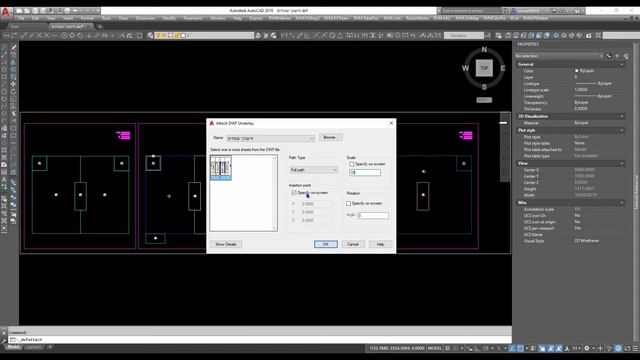Viewport: 640px width, 360px height.
Task: Click the rotation Angle input field
Action: [x=373, y=215]
